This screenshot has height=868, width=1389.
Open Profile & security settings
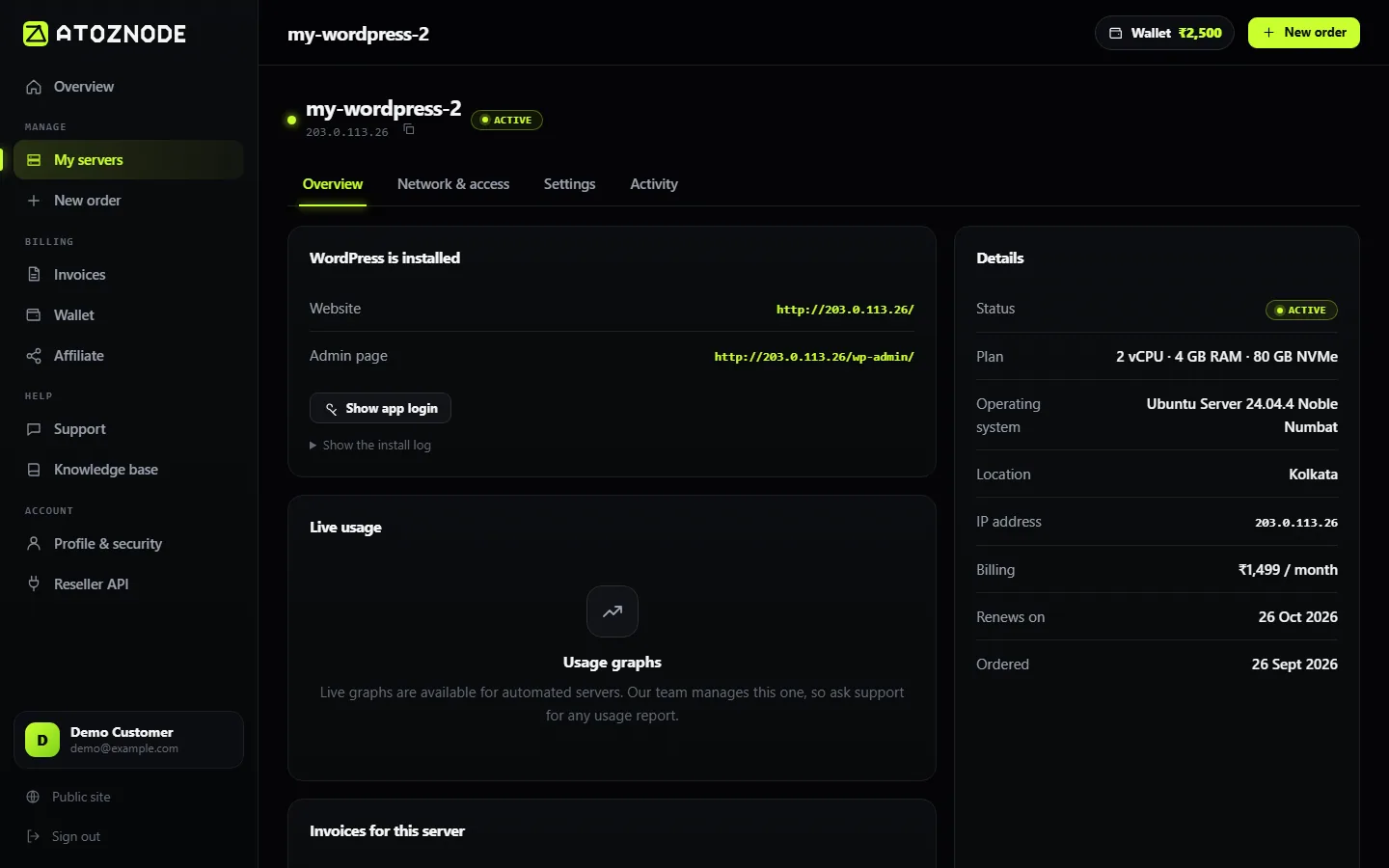click(128, 544)
